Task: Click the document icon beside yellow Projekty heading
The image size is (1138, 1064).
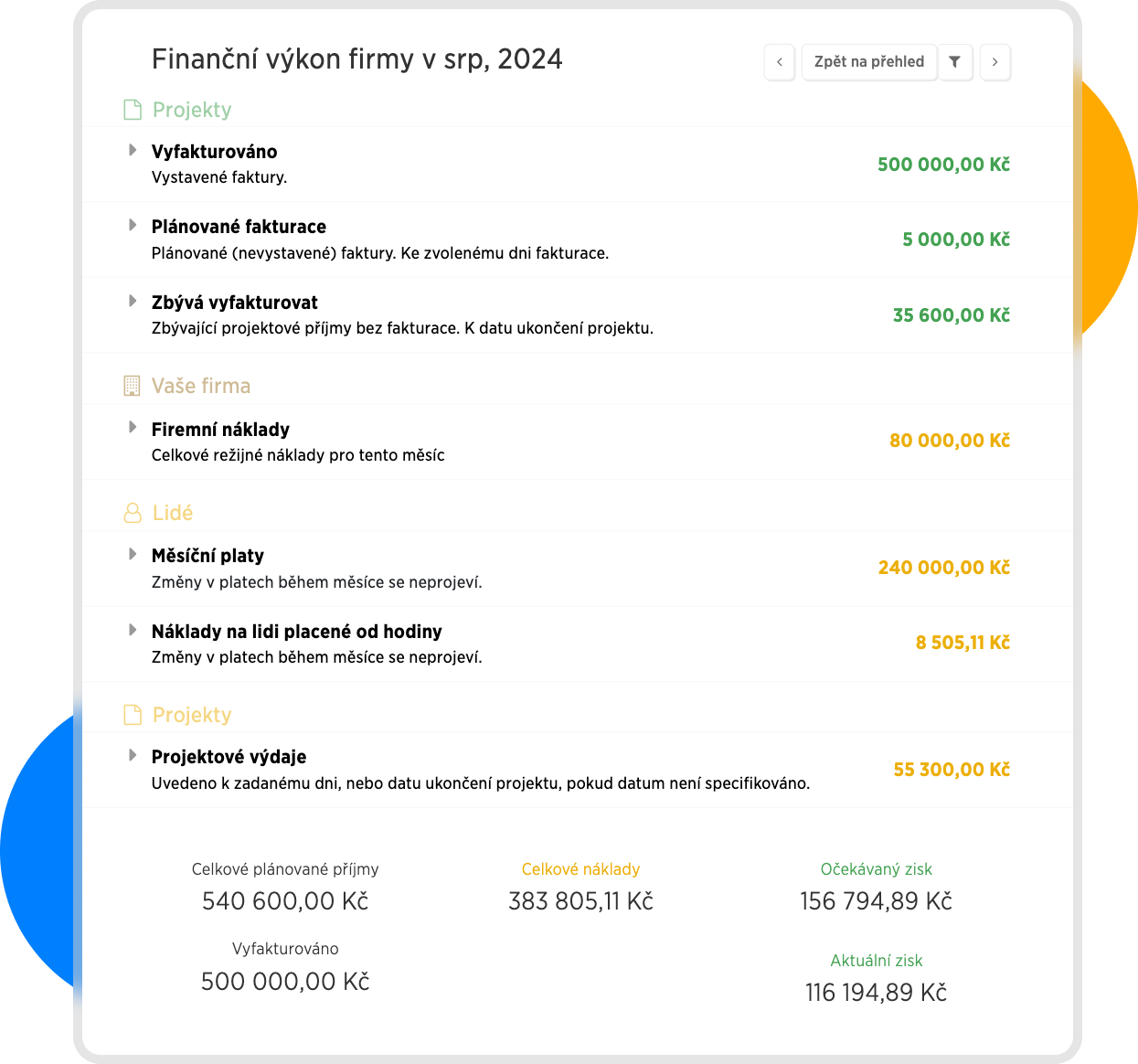Action: coord(133,715)
